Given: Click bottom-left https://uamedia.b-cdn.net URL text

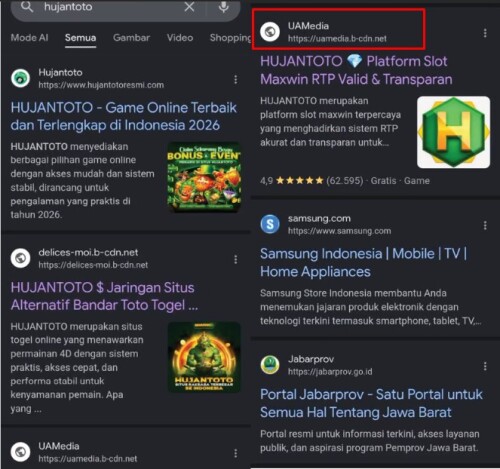Looking at the screenshot, I should click(x=88, y=459).
